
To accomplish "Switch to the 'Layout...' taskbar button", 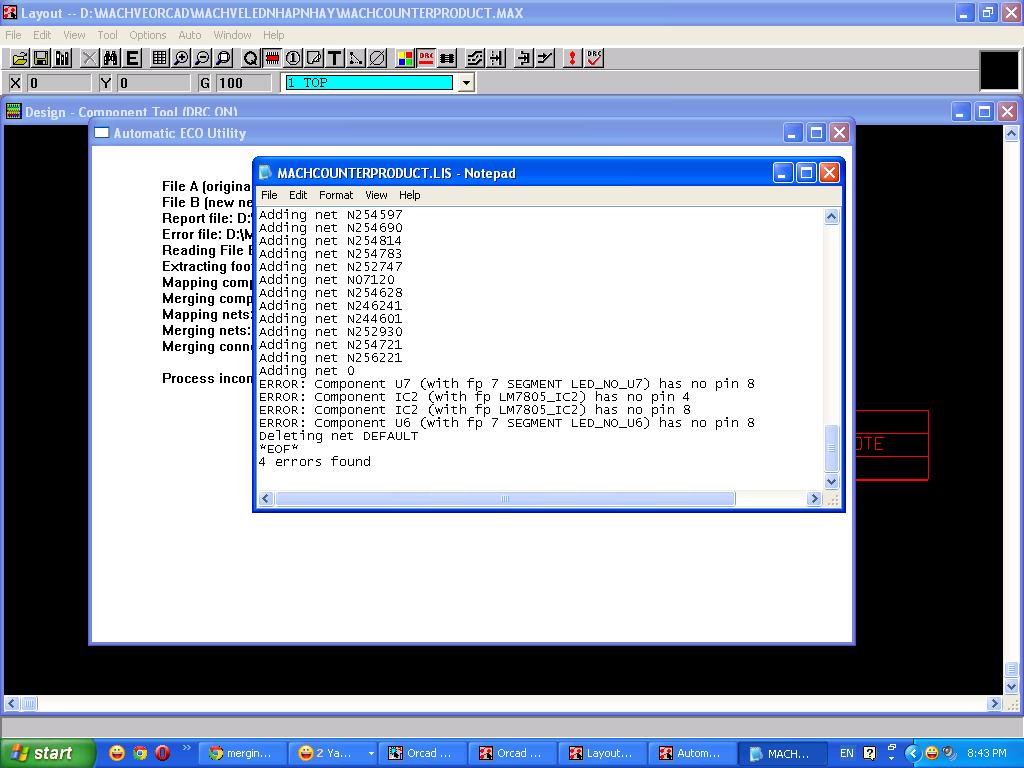I will click(x=603, y=753).
